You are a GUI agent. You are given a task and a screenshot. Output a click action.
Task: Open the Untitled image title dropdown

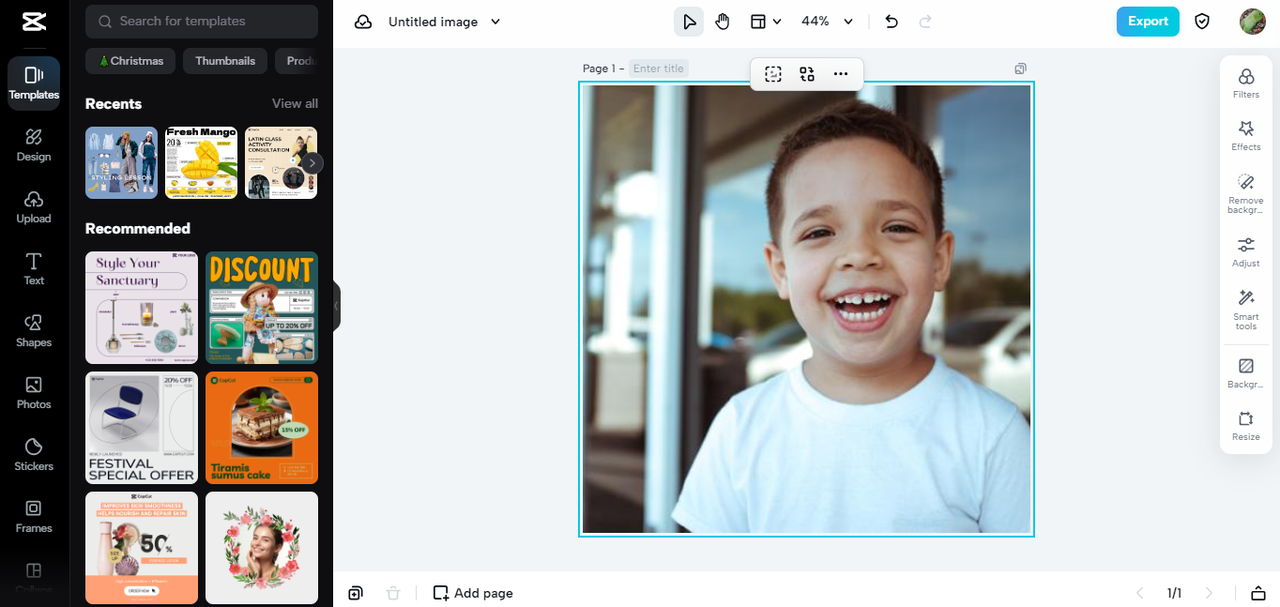coord(445,22)
